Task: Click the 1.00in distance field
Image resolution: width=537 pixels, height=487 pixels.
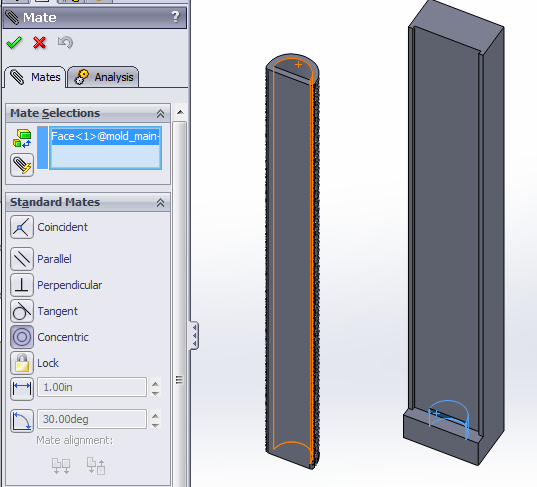Action: [92, 387]
